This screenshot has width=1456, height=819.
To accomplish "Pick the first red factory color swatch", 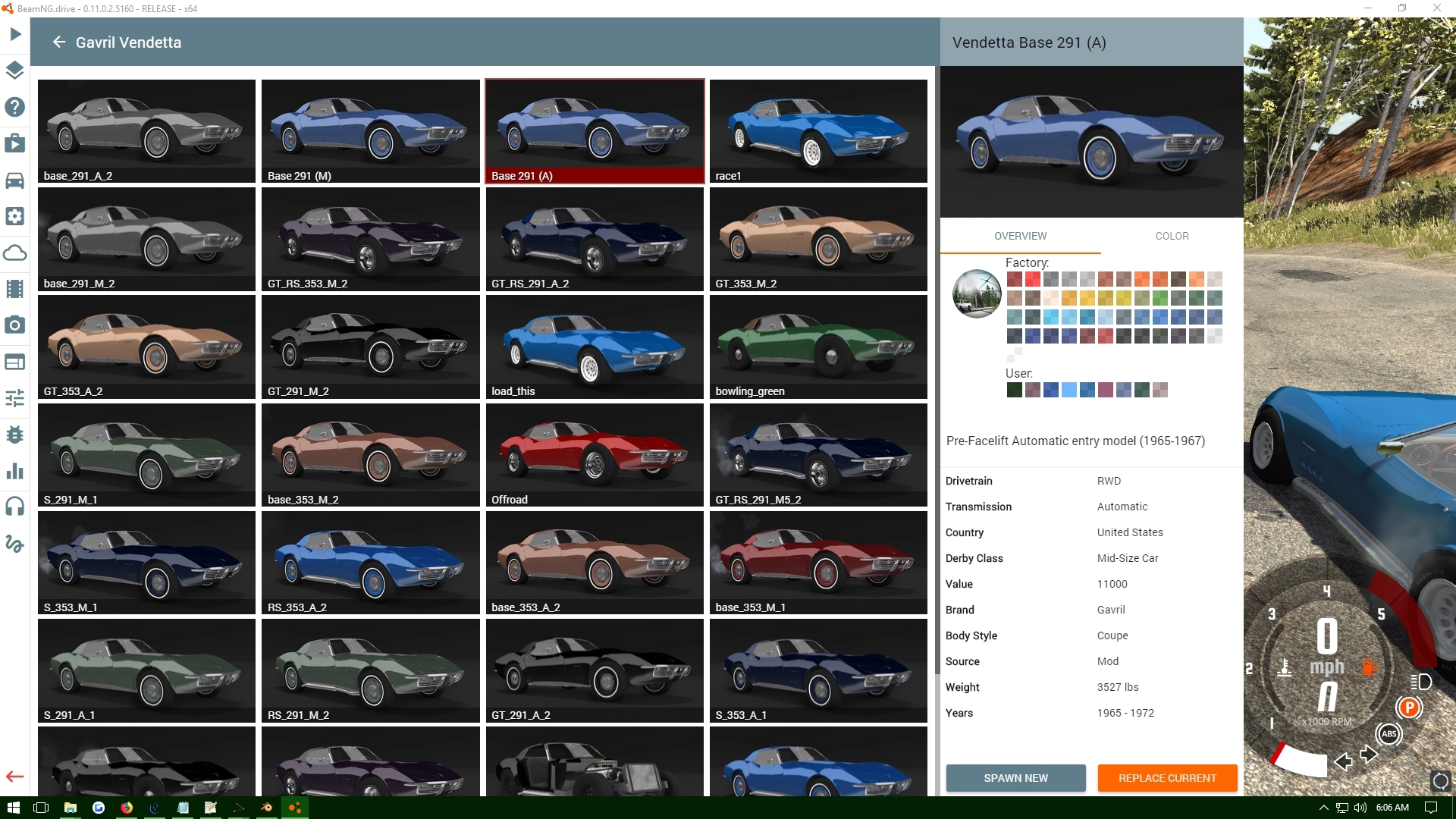I will tap(1015, 279).
